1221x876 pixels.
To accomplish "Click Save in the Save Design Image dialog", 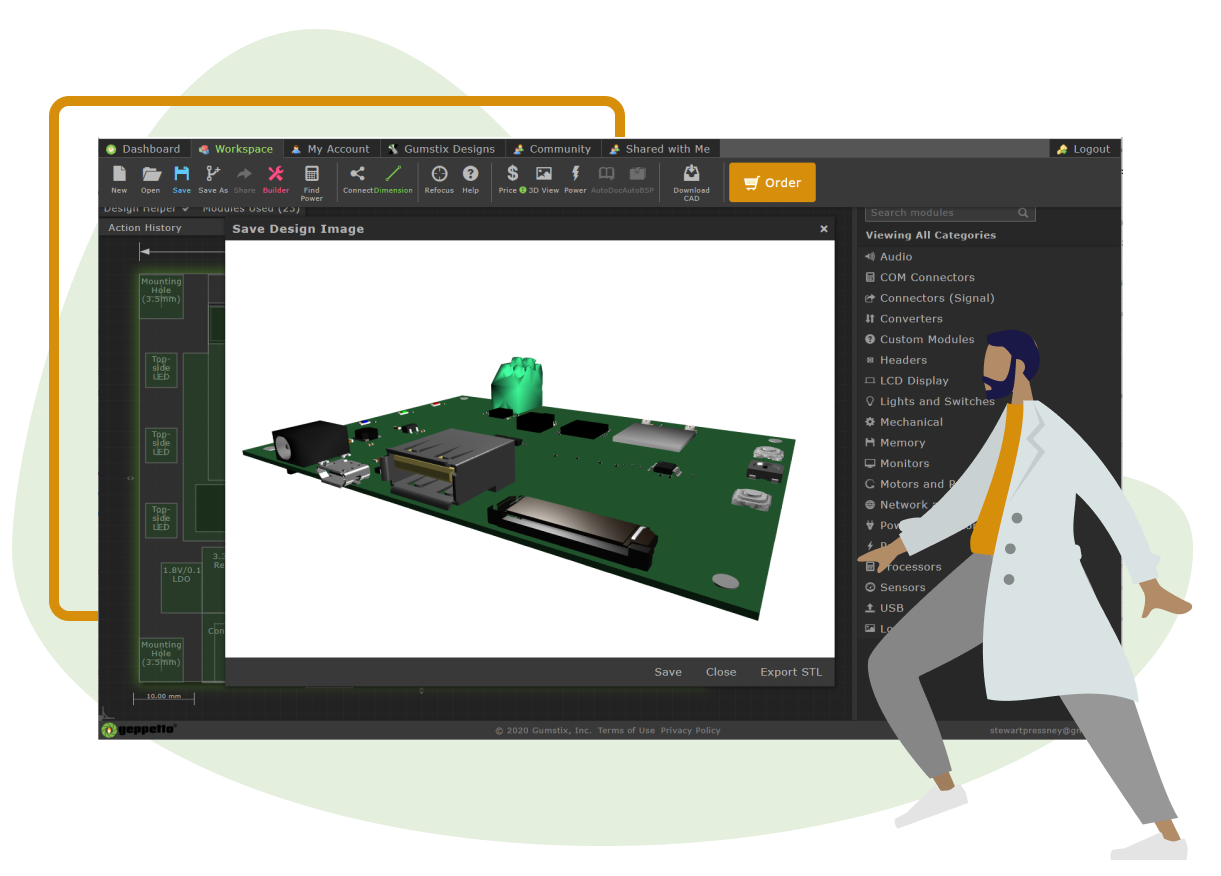I will pos(668,672).
